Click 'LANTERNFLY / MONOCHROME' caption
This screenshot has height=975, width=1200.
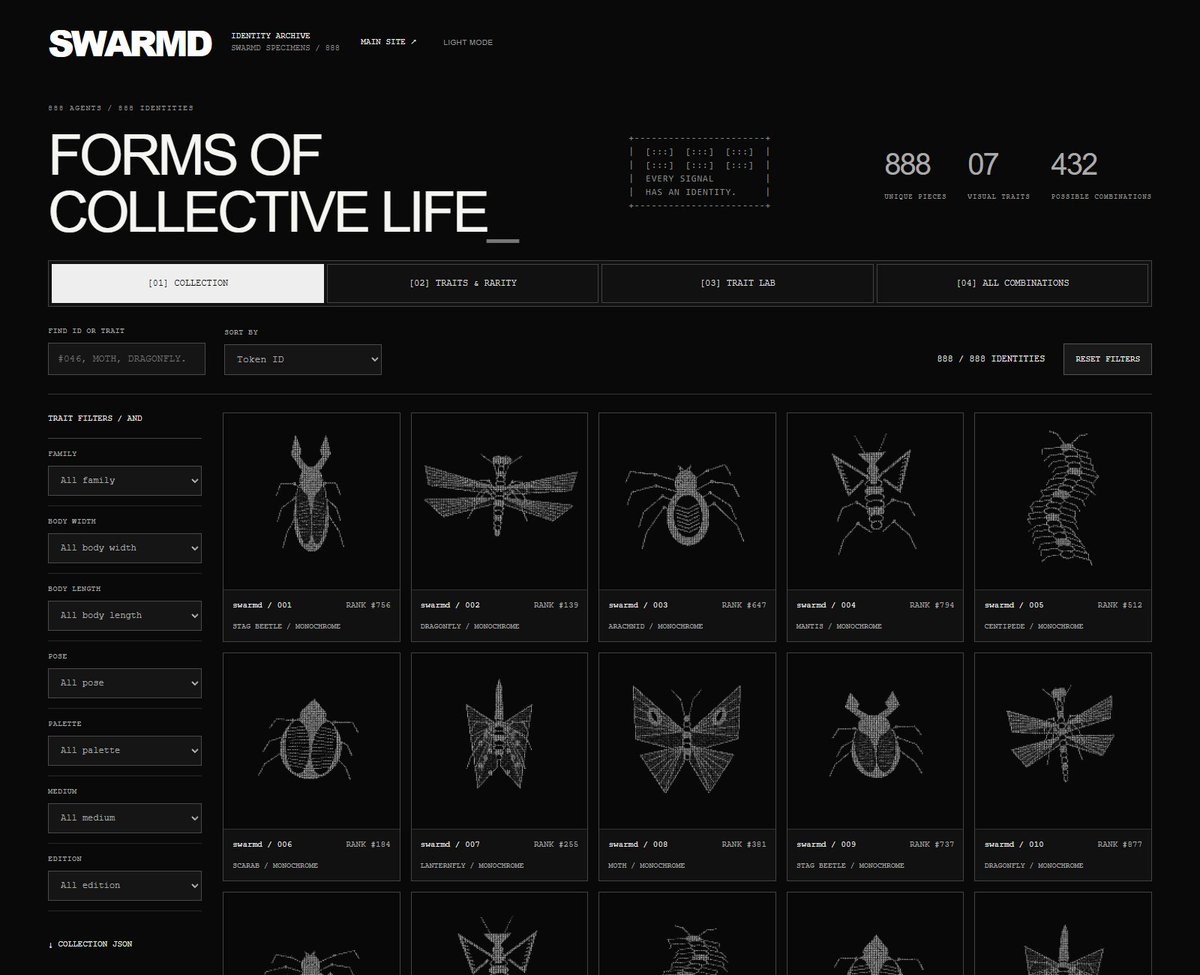pyautogui.click(x=470, y=865)
